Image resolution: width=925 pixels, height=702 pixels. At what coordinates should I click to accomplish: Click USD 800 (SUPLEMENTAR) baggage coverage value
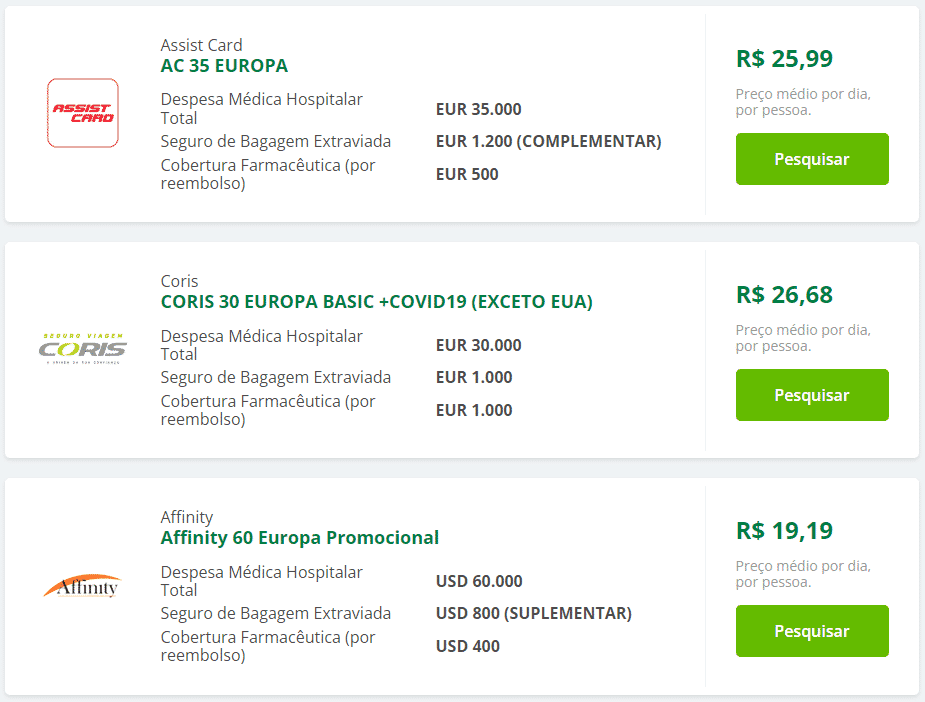[534, 613]
